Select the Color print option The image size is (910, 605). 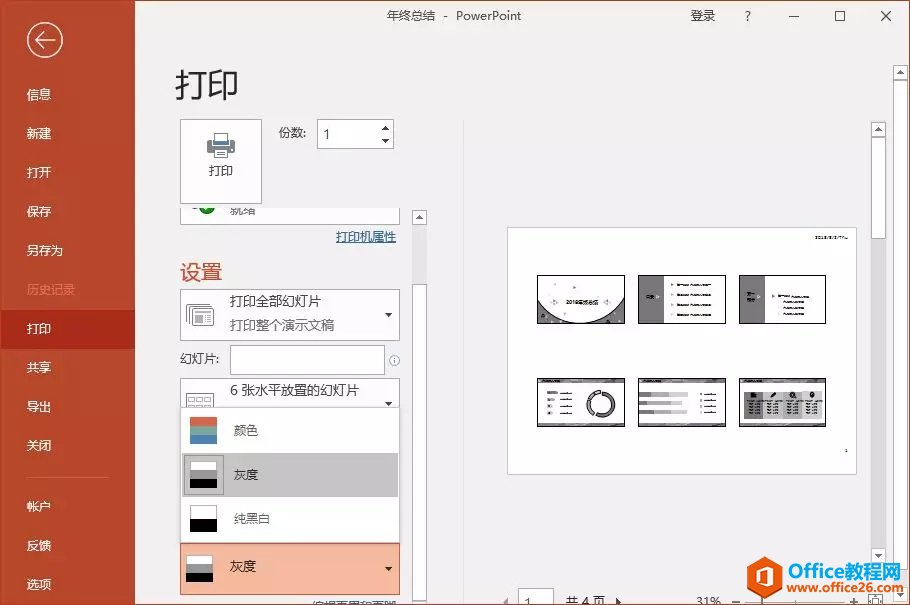point(290,430)
